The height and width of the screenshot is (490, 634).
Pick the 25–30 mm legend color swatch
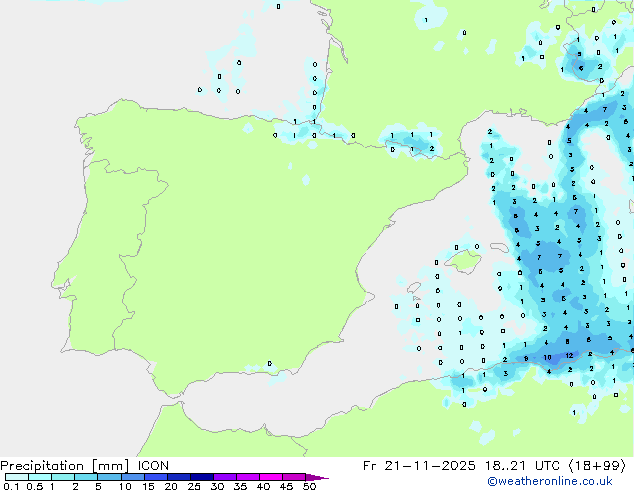pos(202,477)
